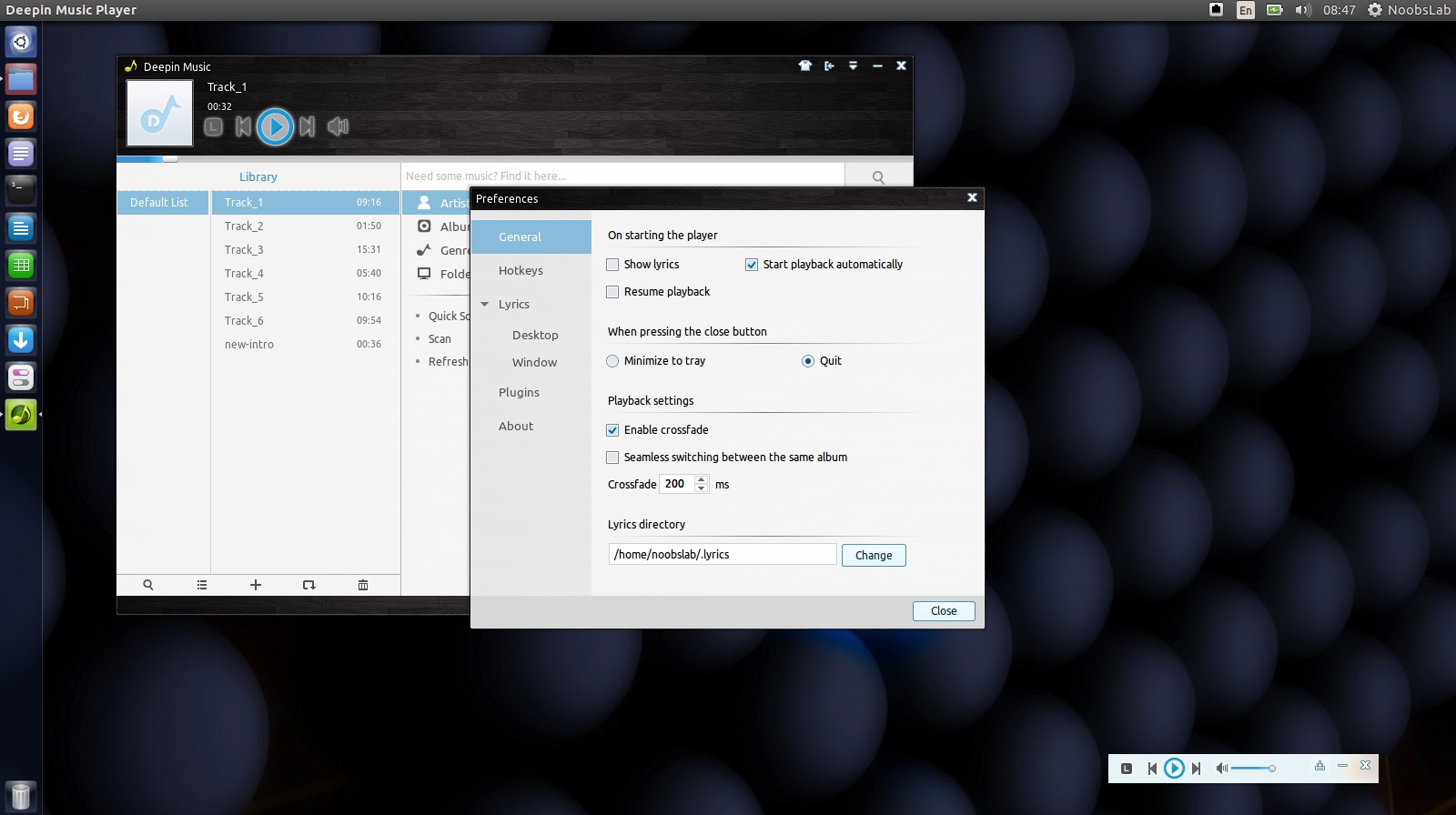The height and width of the screenshot is (815, 1456).
Task: Select Track_3 in the playlist
Action: click(306, 249)
